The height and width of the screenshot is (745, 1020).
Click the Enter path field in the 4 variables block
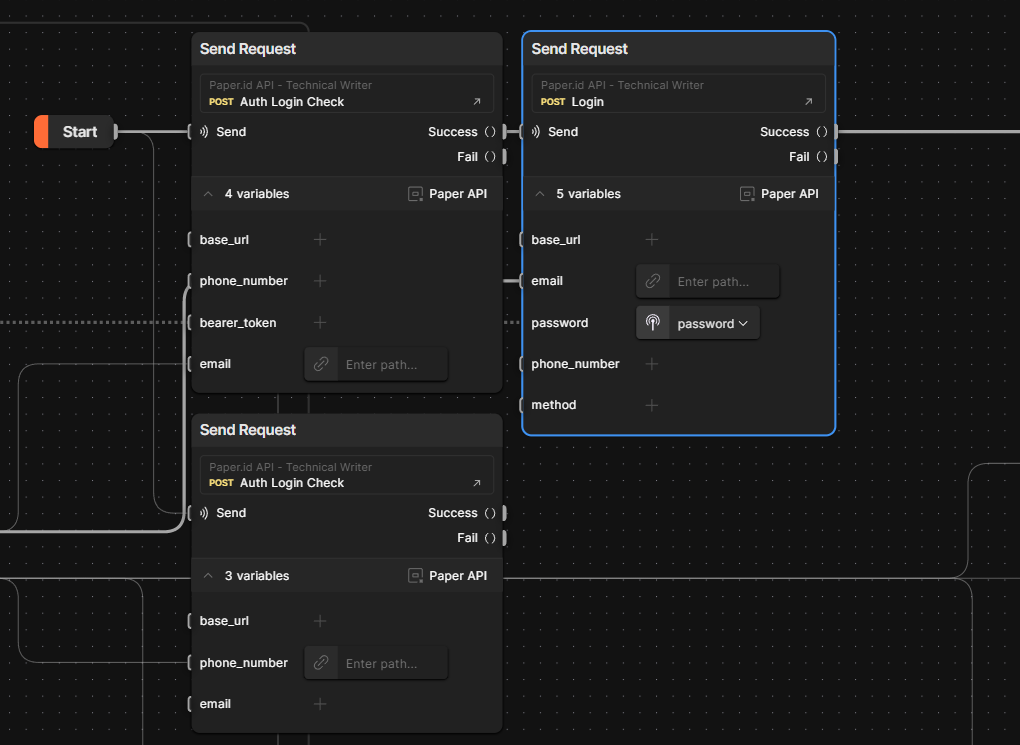tap(392, 365)
